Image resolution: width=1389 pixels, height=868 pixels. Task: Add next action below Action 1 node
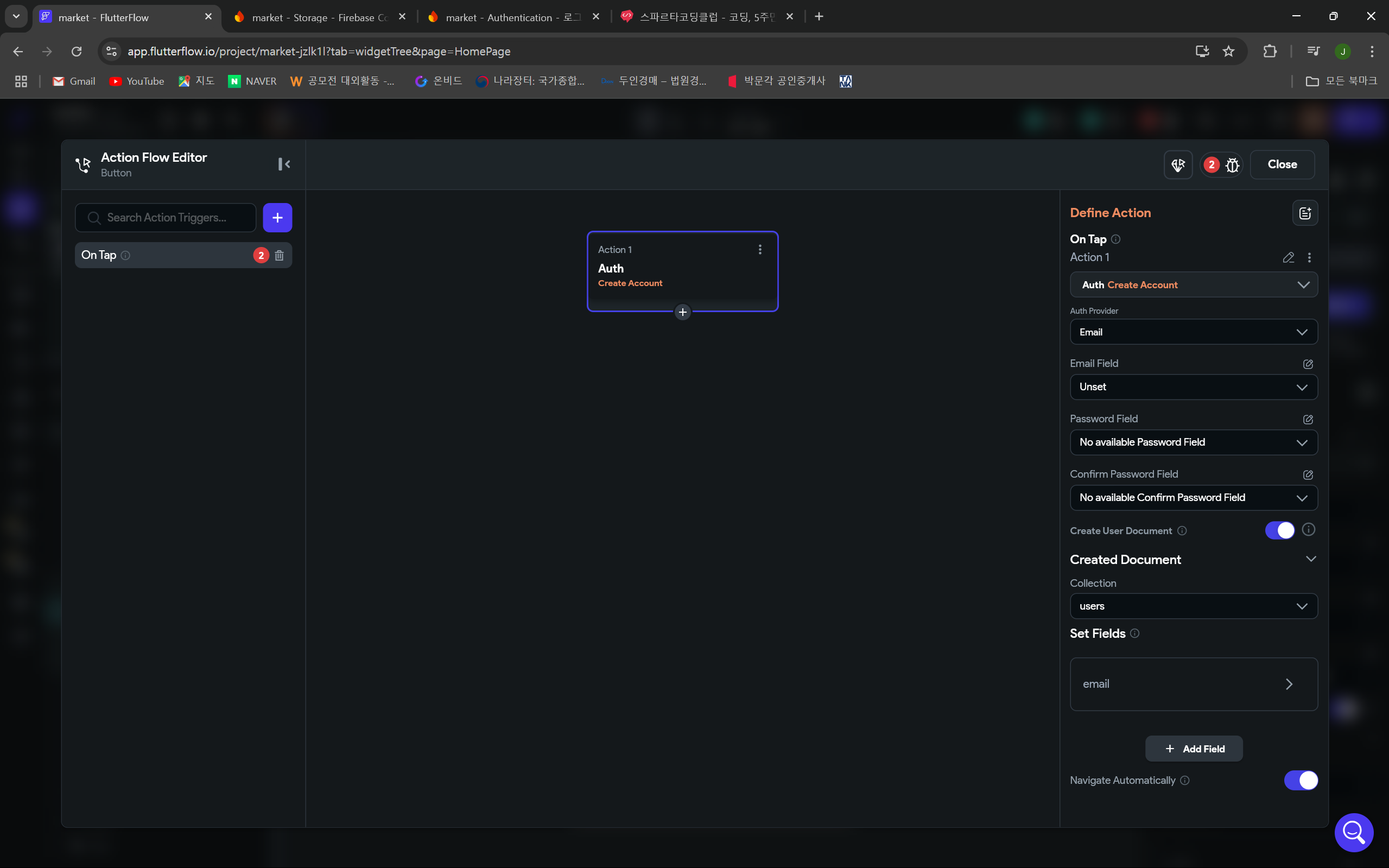tap(682, 312)
